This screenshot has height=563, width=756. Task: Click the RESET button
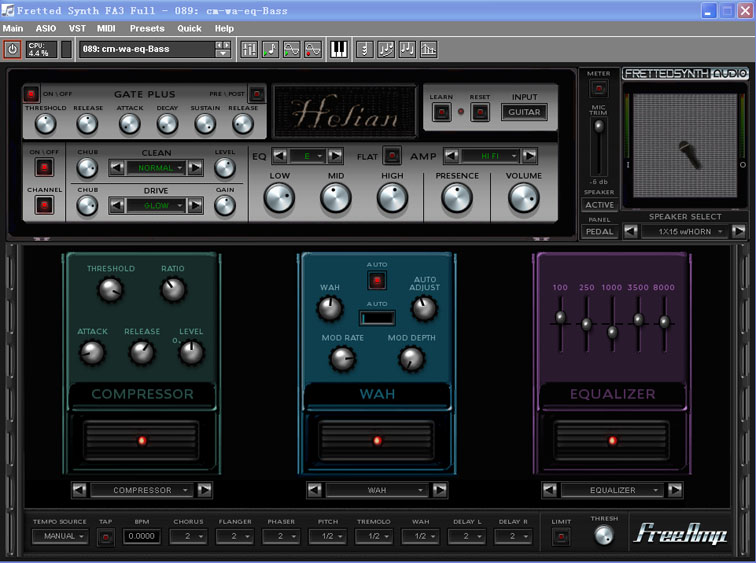coord(480,112)
